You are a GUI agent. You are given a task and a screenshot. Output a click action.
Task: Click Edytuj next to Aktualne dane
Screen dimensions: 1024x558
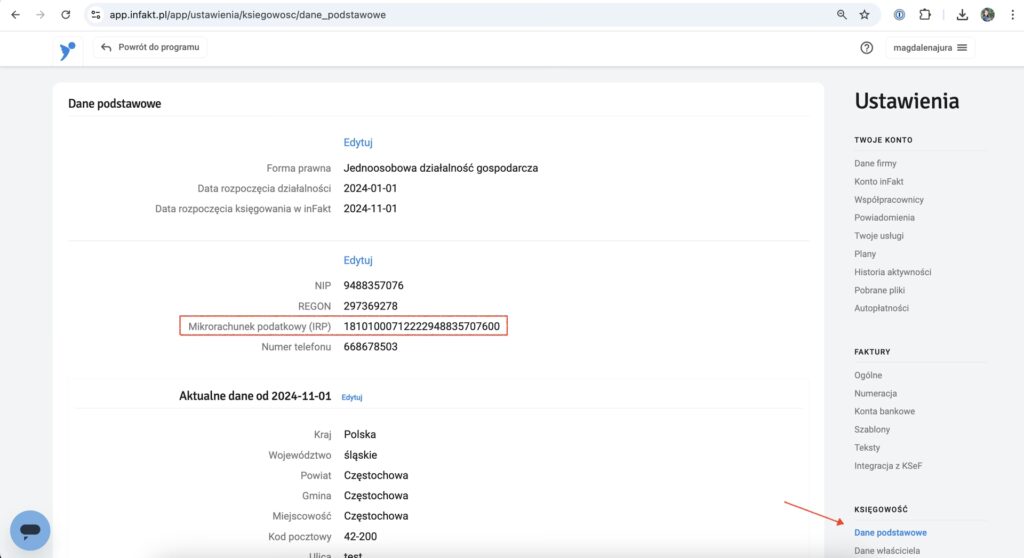coord(351,397)
